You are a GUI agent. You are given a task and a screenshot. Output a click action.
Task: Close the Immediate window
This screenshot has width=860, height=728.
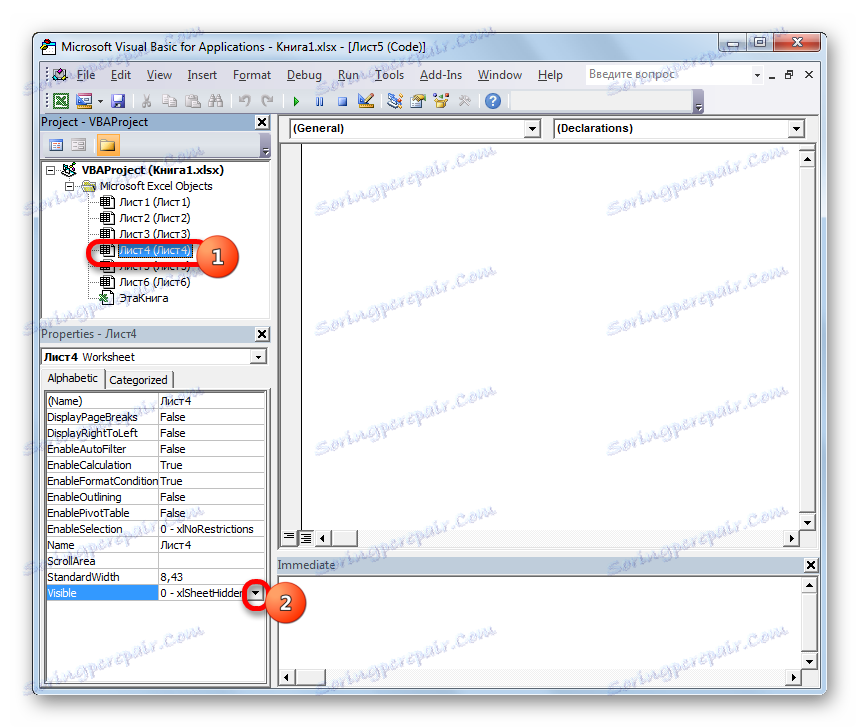(811, 565)
